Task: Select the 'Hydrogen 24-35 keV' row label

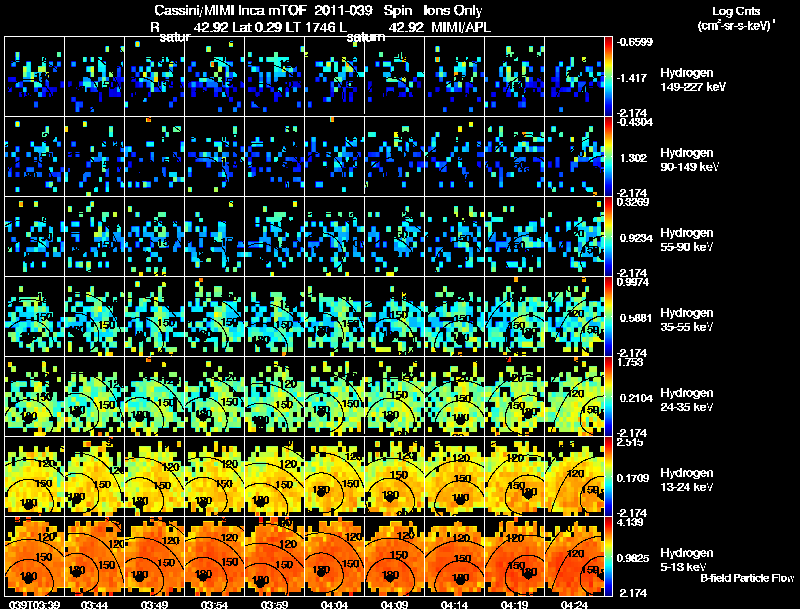Action: (x=687, y=400)
